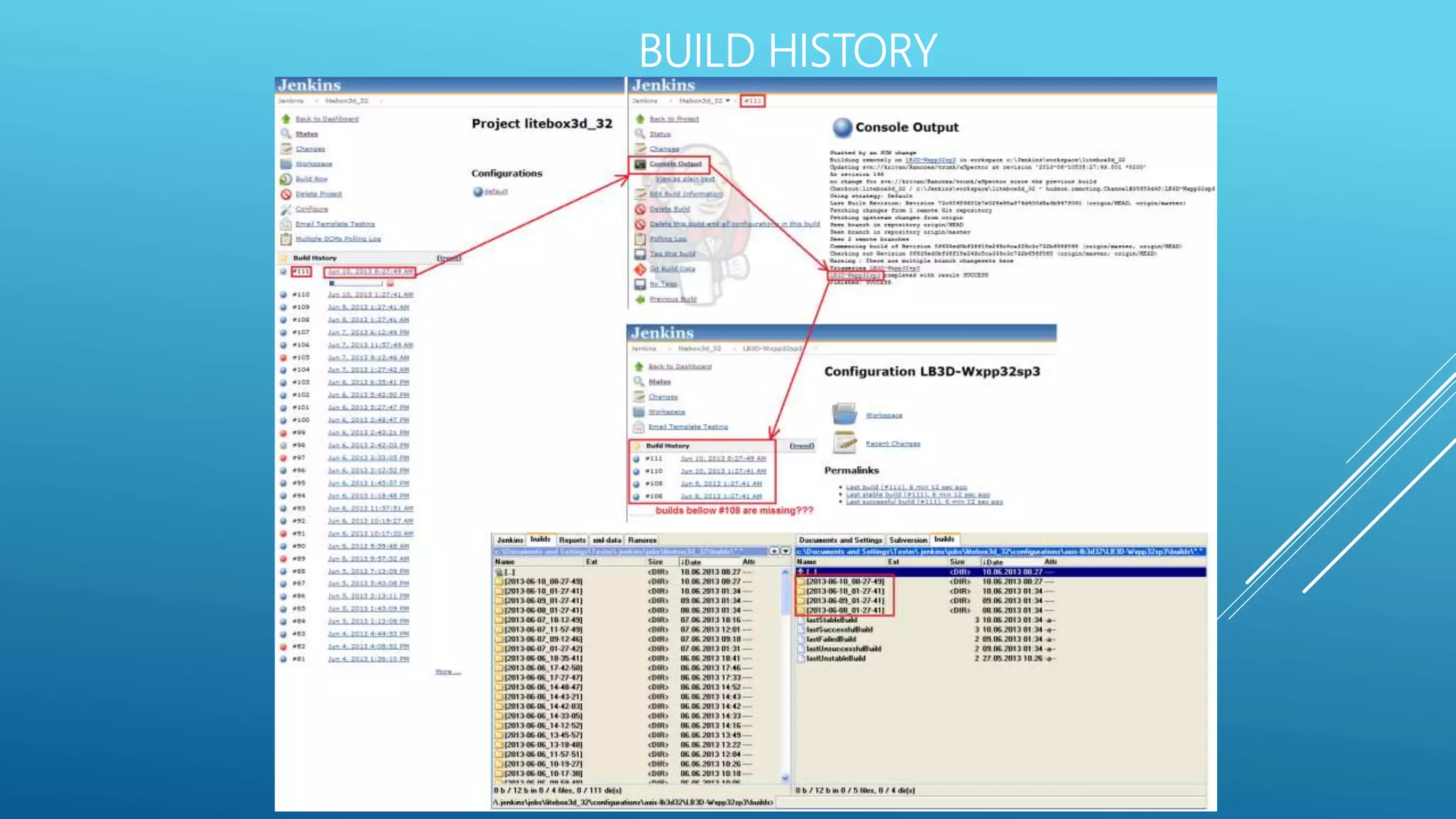Cancel running build #111 with red stop button
Screen dimensions: 1456x819
click(390, 284)
